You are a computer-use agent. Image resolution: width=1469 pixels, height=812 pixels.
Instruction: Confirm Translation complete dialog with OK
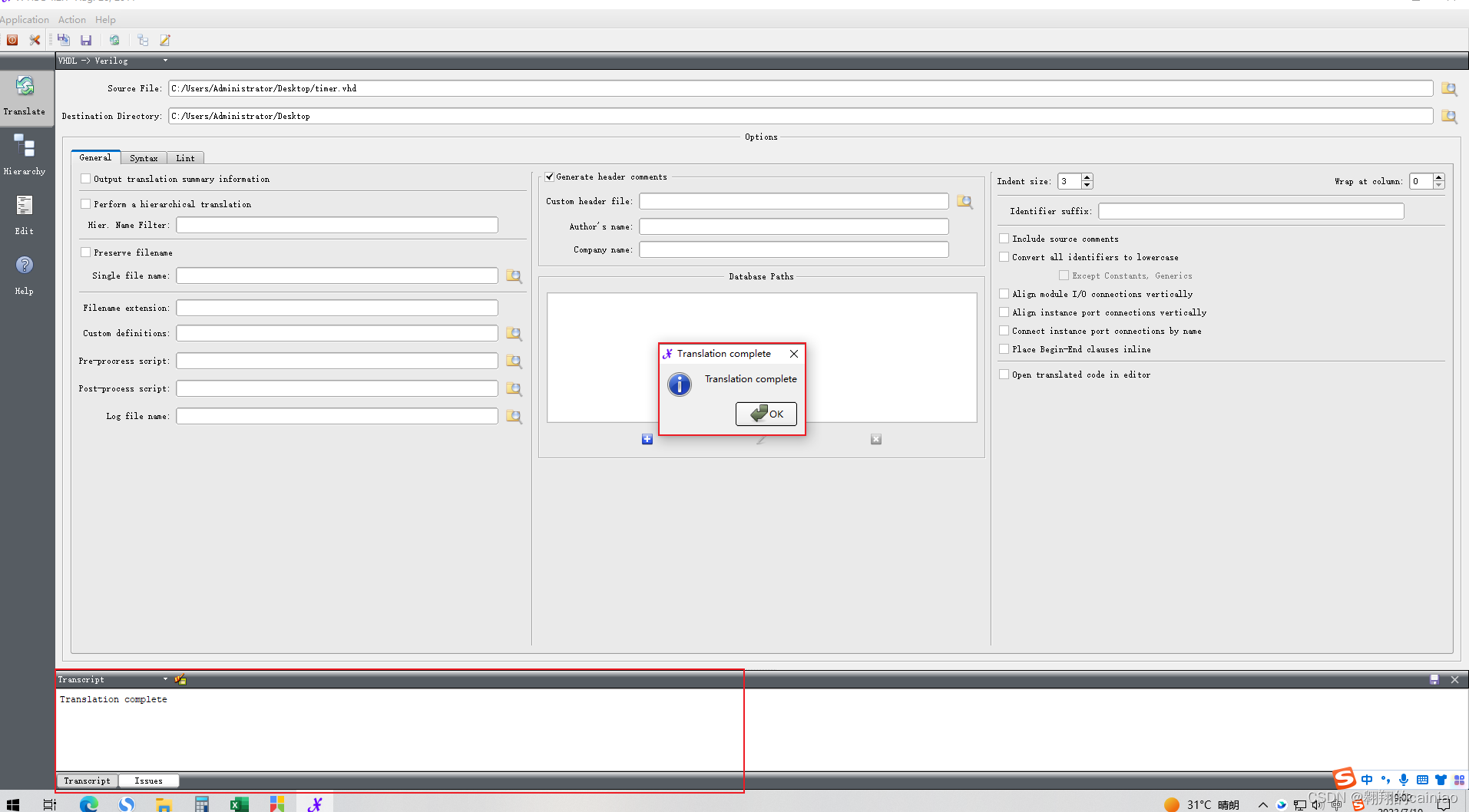(766, 414)
